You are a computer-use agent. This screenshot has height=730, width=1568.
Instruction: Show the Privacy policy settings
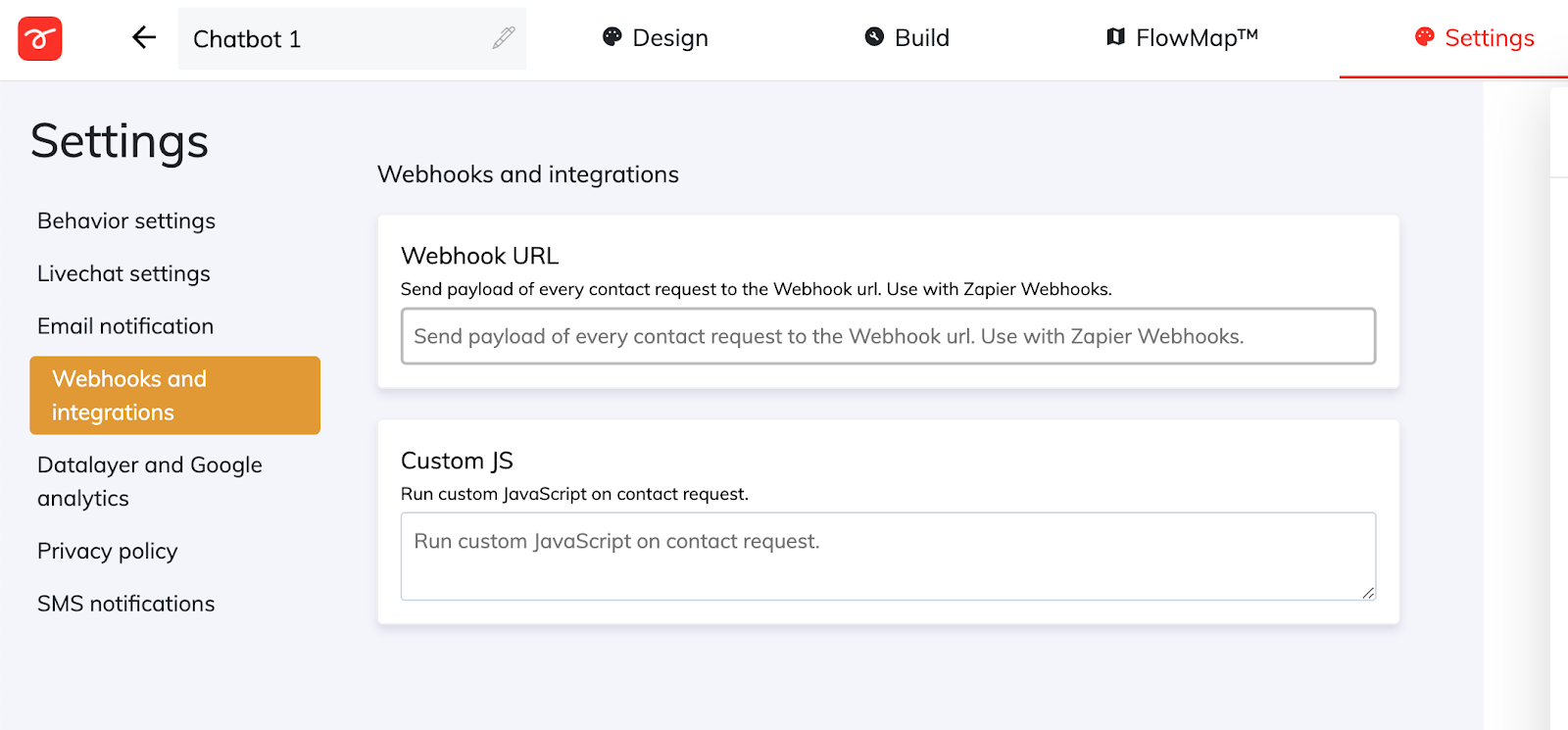pyautogui.click(x=108, y=552)
